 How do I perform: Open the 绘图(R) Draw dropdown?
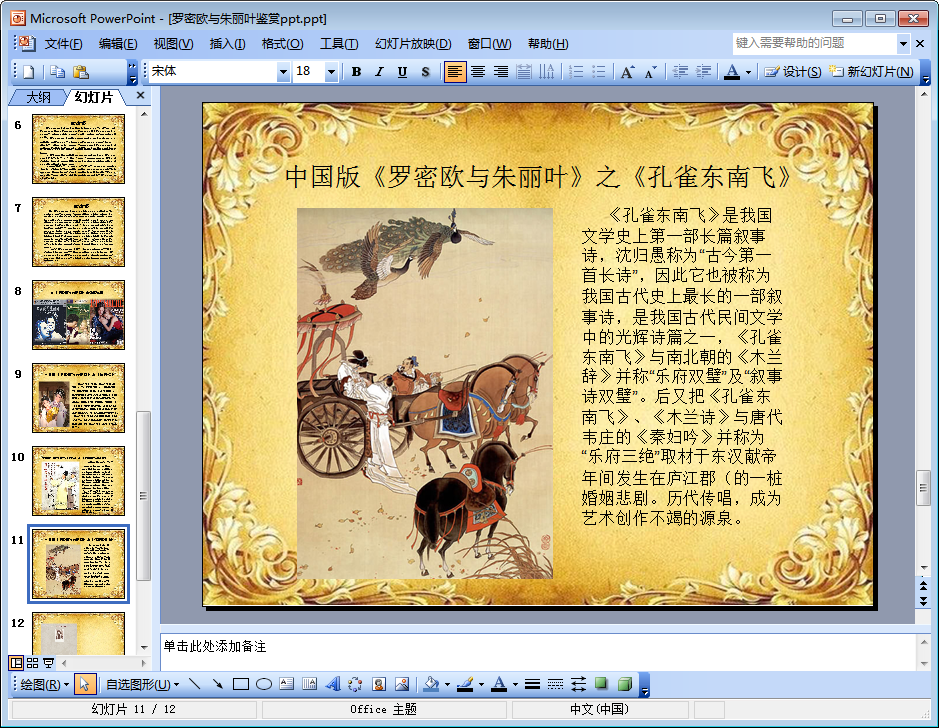click(44, 684)
